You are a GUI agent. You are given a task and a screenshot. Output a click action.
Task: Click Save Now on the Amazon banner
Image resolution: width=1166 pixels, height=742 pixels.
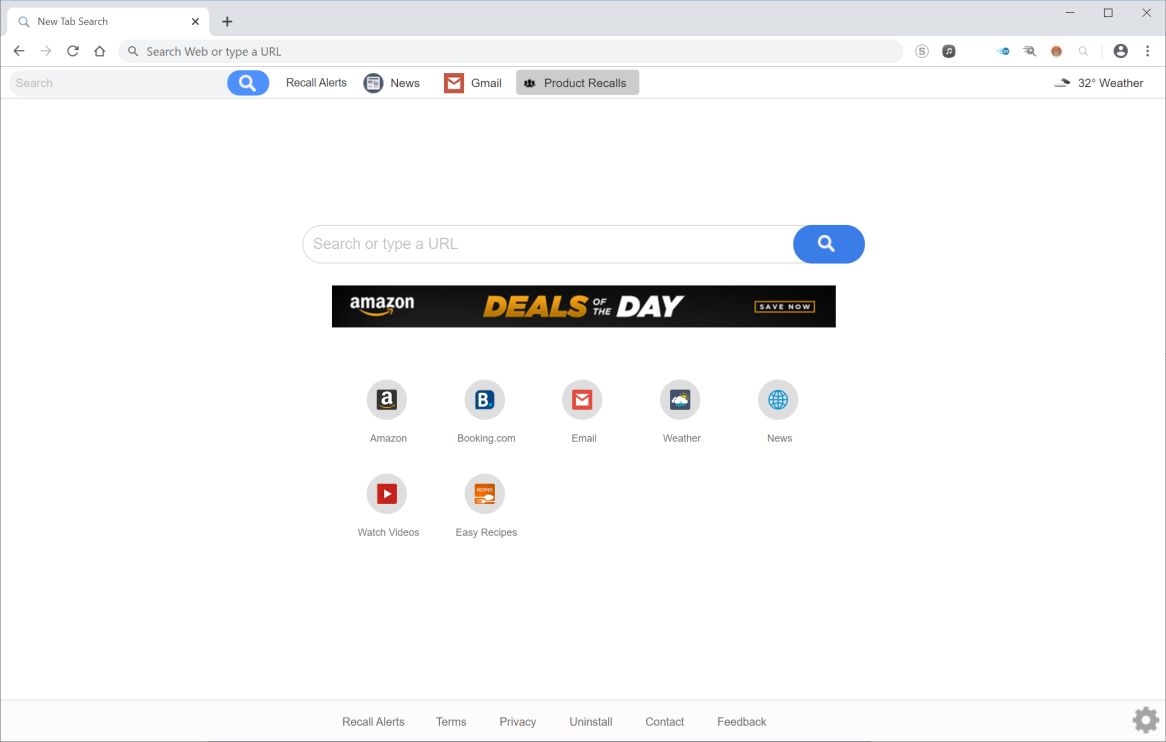785,306
